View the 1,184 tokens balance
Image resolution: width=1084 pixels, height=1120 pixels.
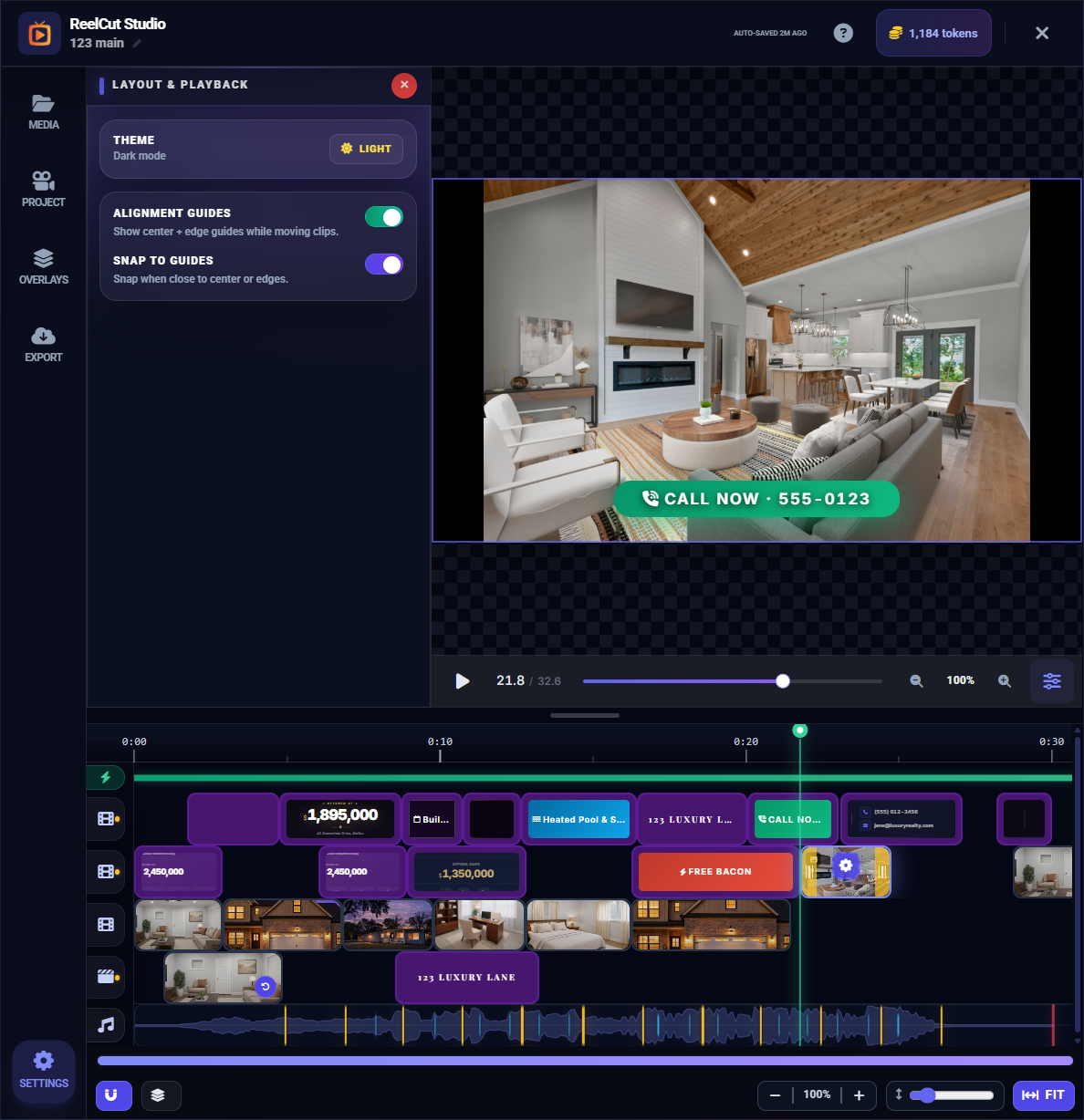click(x=933, y=33)
